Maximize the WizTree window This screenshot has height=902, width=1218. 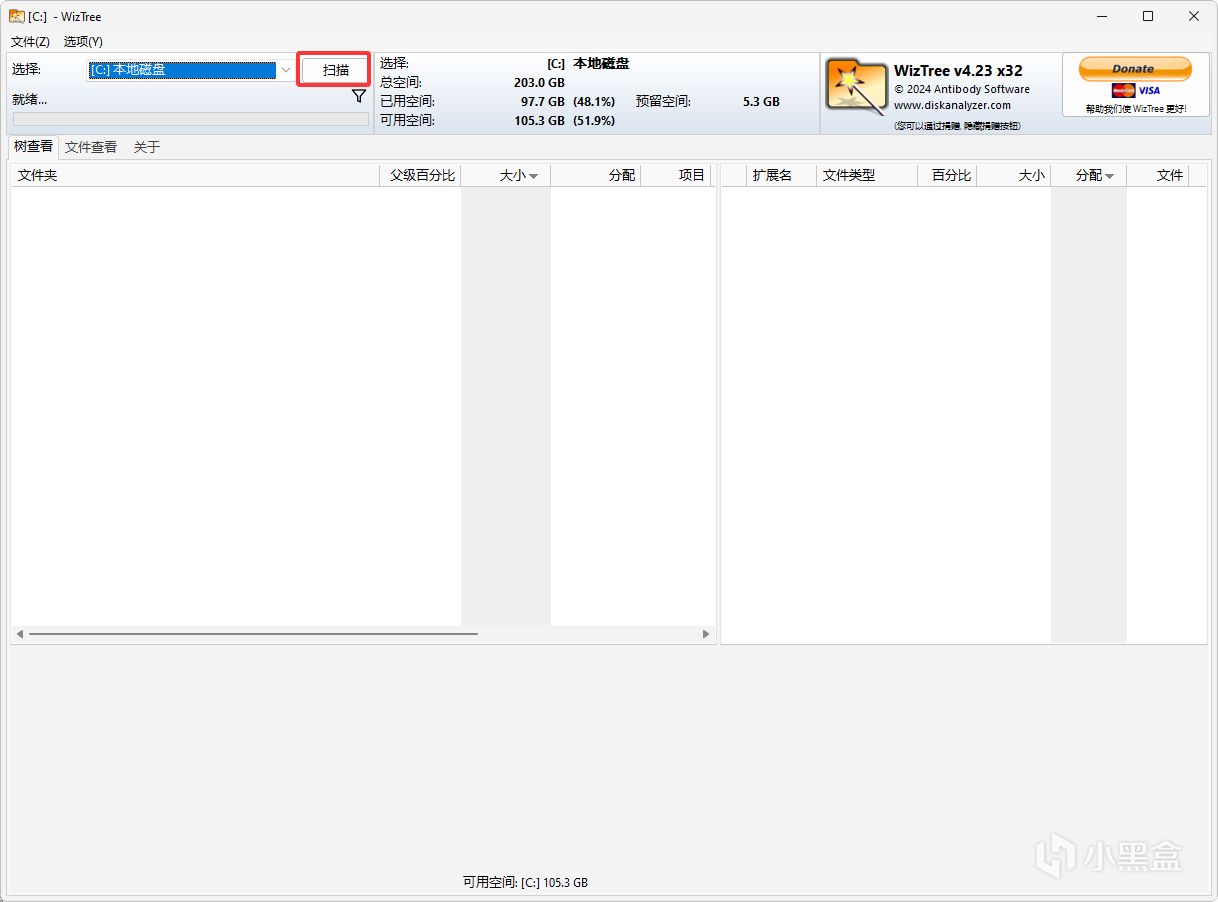[1148, 16]
